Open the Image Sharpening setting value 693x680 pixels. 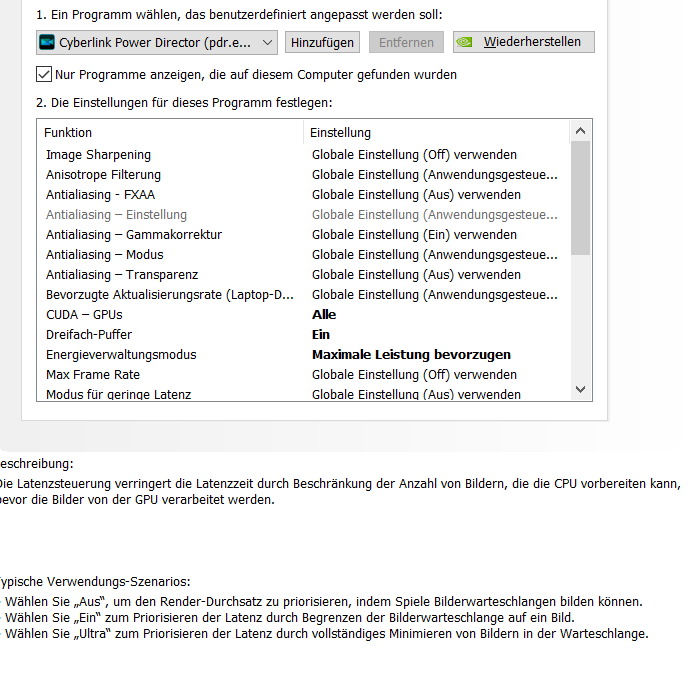pyautogui.click(x=414, y=155)
